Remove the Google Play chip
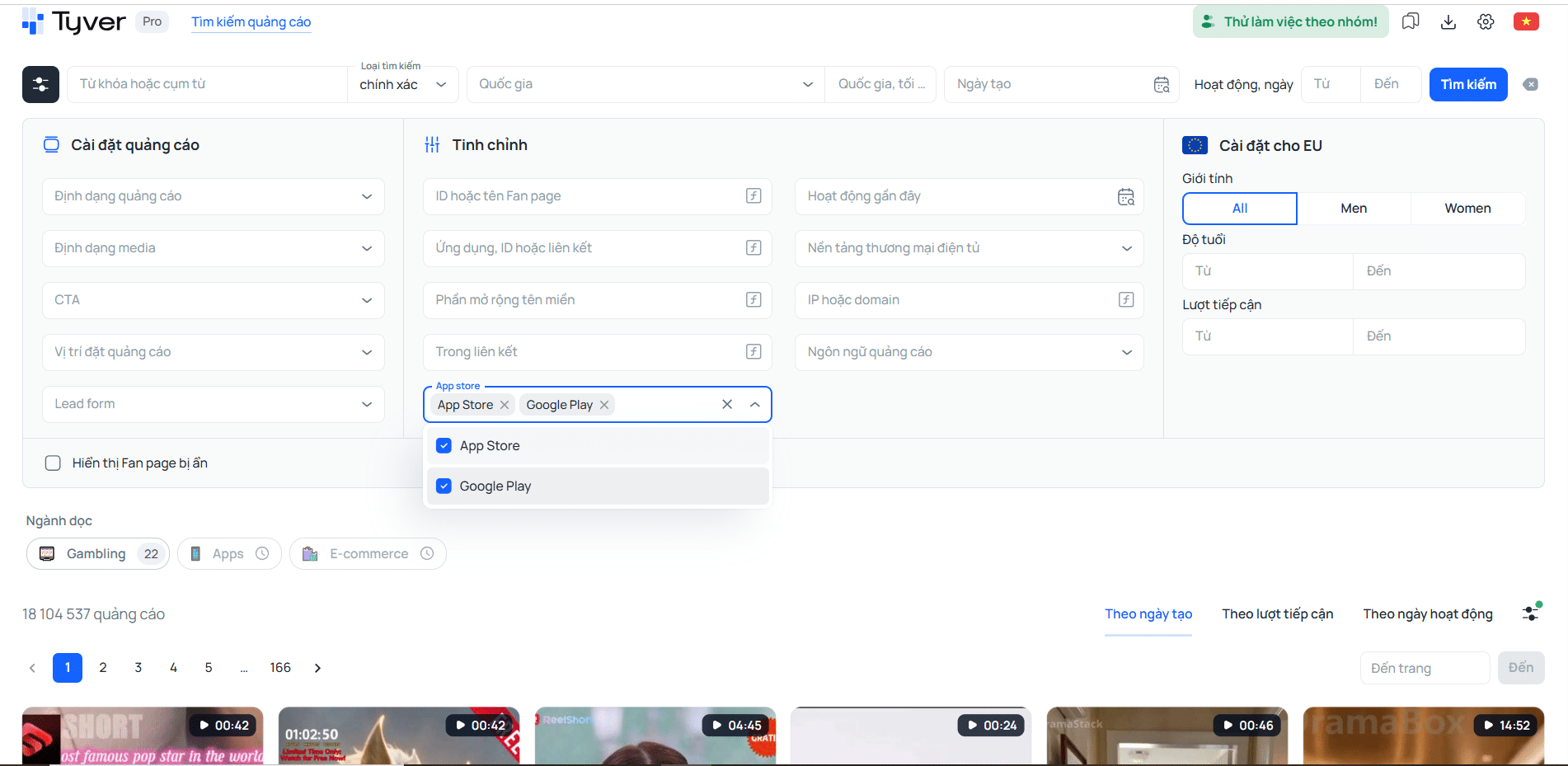The image size is (1568, 766). pos(604,405)
